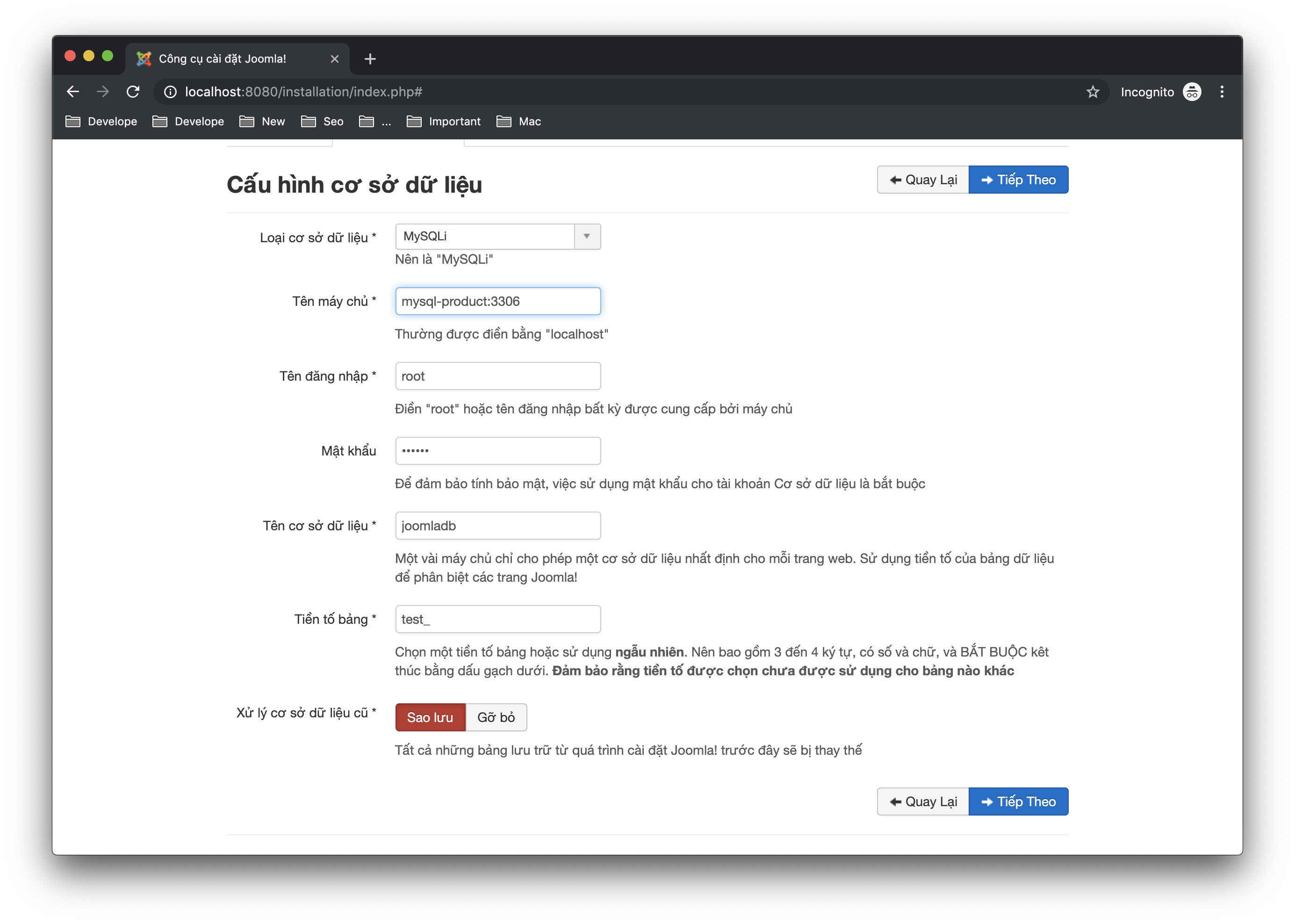Image resolution: width=1295 pixels, height=924 pixels.
Task: Open the MySQLi database type dropdown
Action: [497, 236]
